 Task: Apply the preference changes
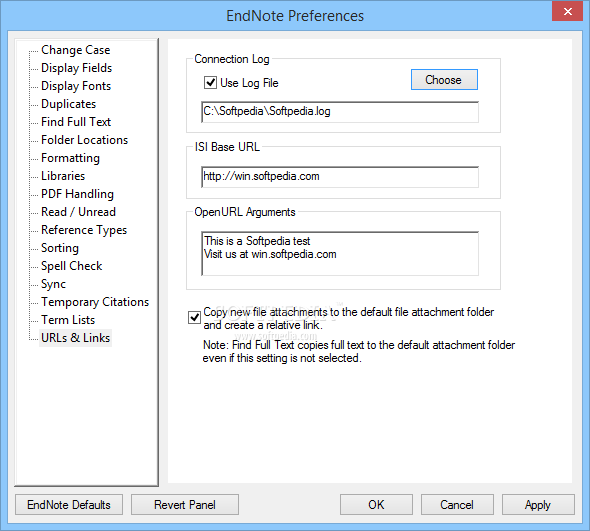tap(538, 505)
